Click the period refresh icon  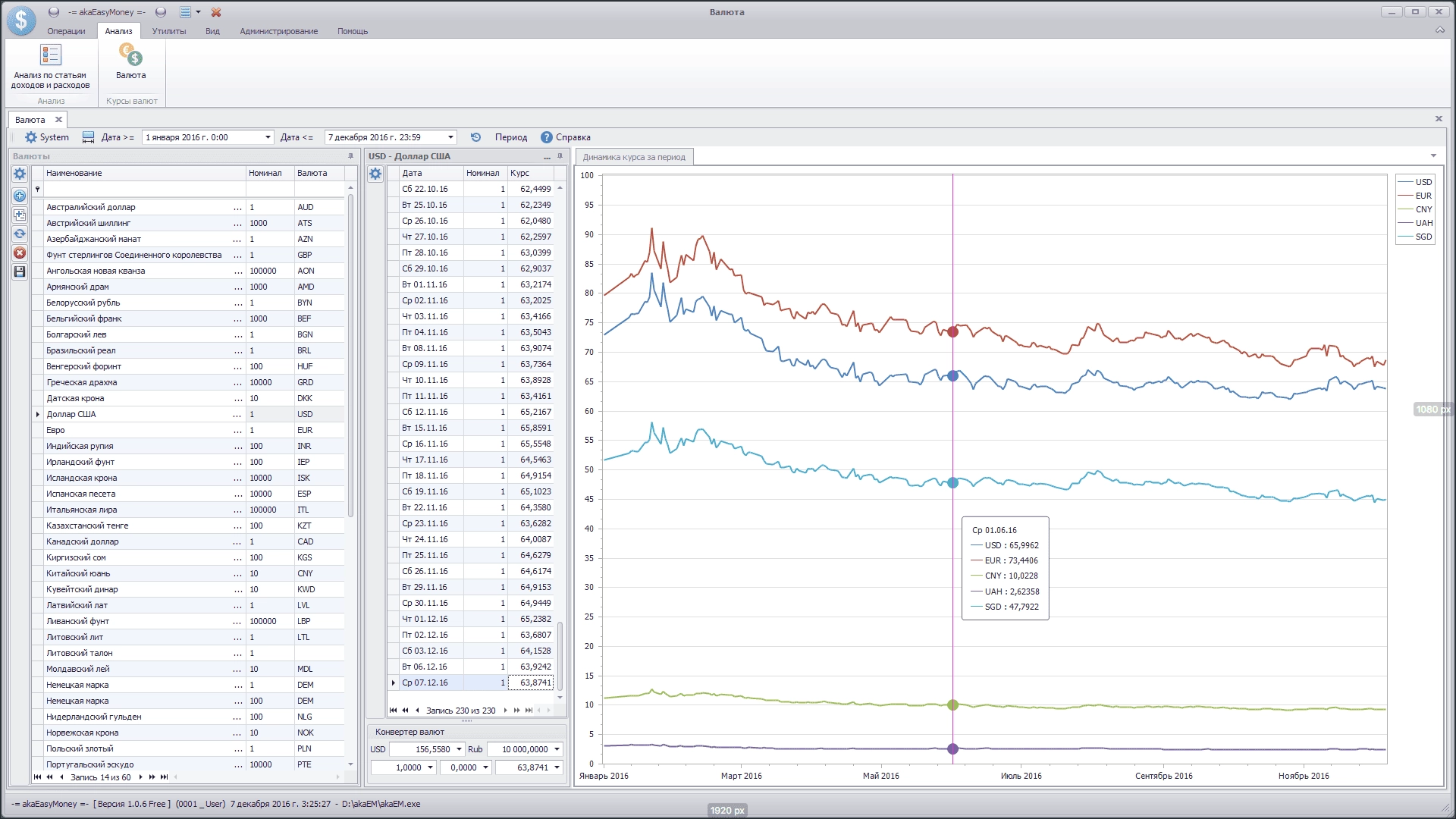click(x=475, y=137)
